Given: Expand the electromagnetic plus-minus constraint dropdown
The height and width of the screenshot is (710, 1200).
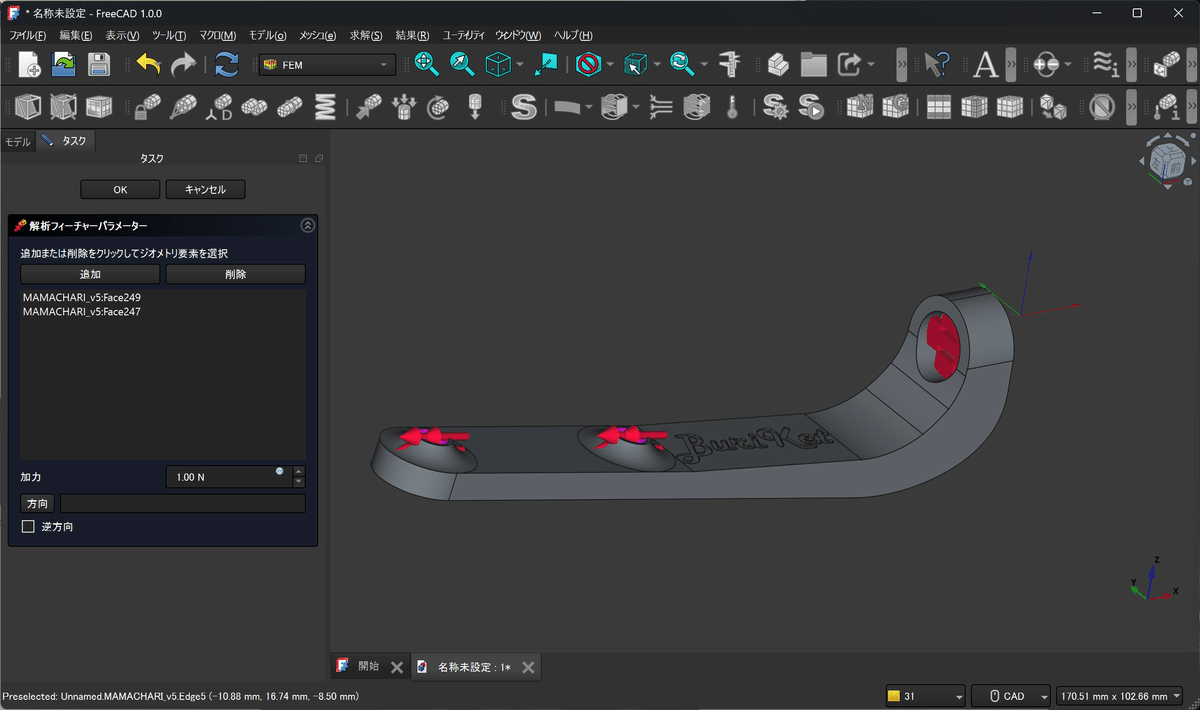Looking at the screenshot, I should click(1068, 65).
